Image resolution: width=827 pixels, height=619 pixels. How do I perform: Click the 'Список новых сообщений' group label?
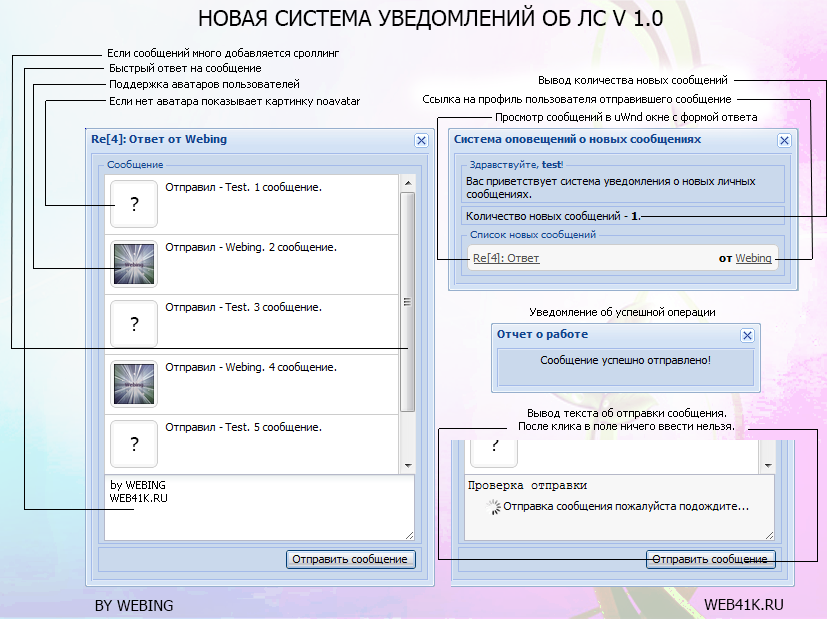533,235
